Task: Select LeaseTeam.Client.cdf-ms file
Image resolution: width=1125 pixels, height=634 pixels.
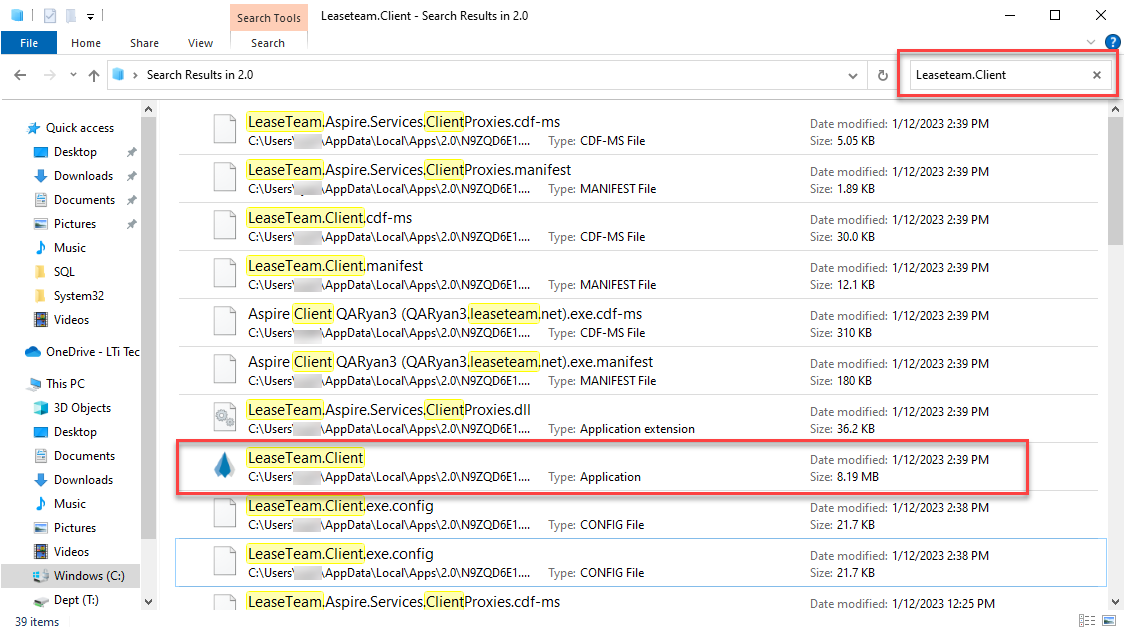Action: point(638,227)
